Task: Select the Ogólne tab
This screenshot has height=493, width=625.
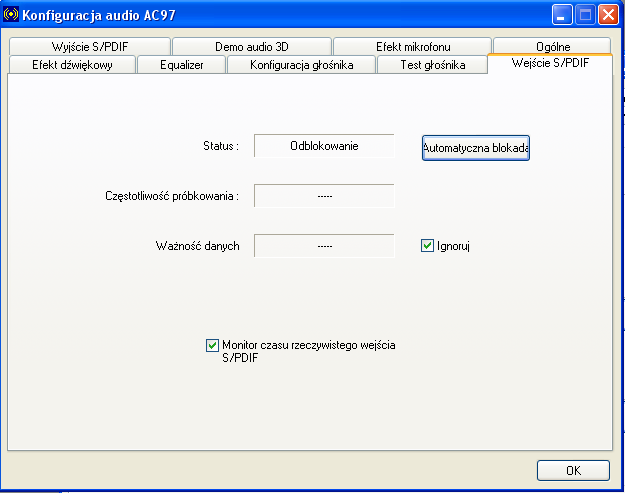Action: click(552, 46)
